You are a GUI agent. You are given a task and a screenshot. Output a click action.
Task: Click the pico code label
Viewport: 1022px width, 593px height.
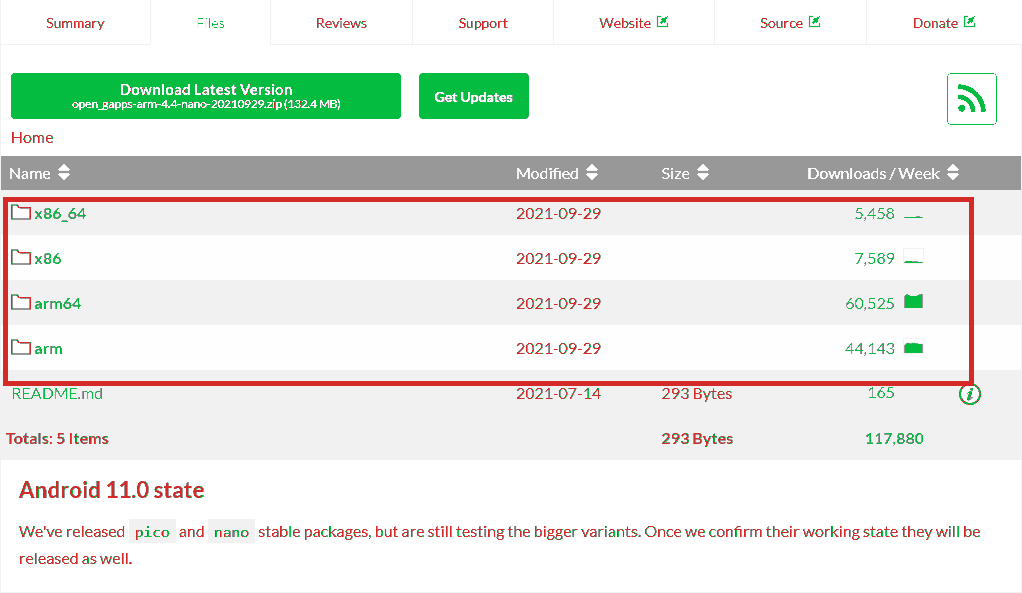[152, 532]
